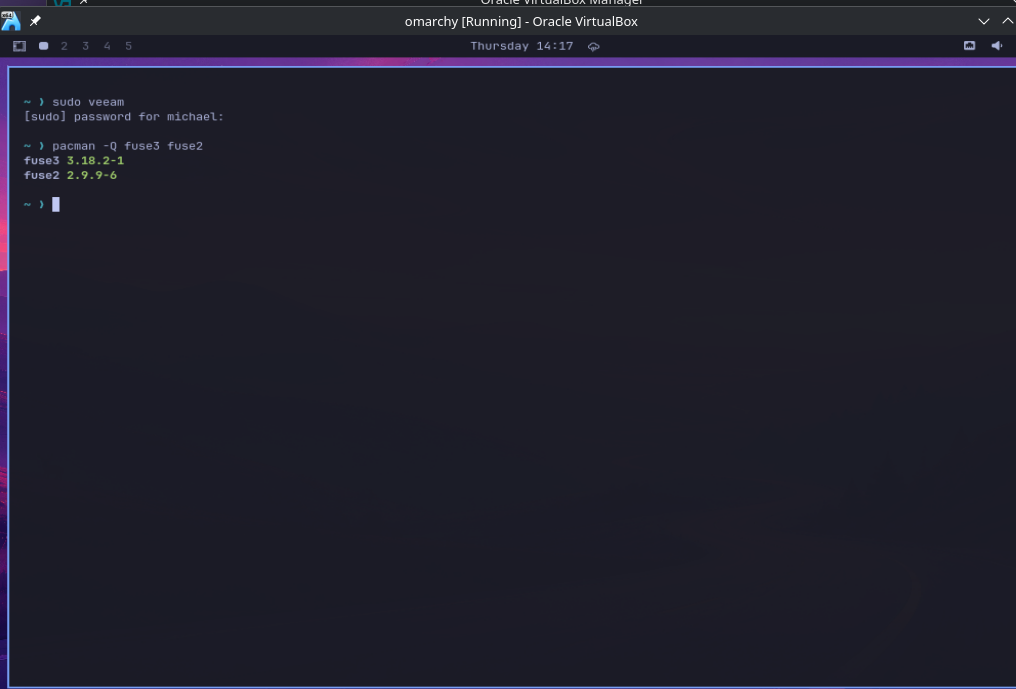This screenshot has height=689, width=1016.
Task: Click the 'fuse3 3.18.2-1' output line
Action: pyautogui.click(x=74, y=161)
